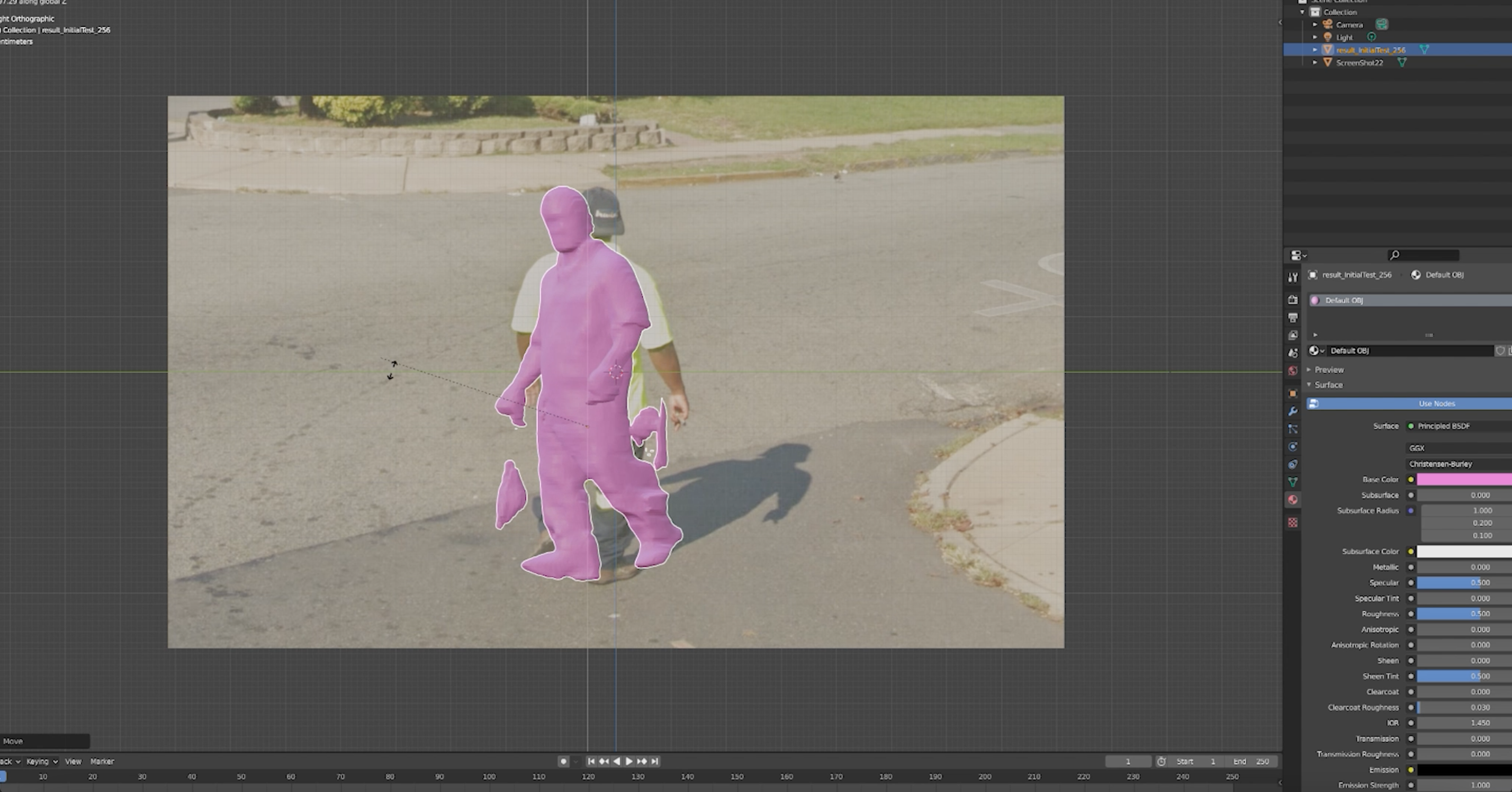1512x792 pixels.
Task: Open the Modifiers wrench properties tab
Action: (x=1292, y=411)
